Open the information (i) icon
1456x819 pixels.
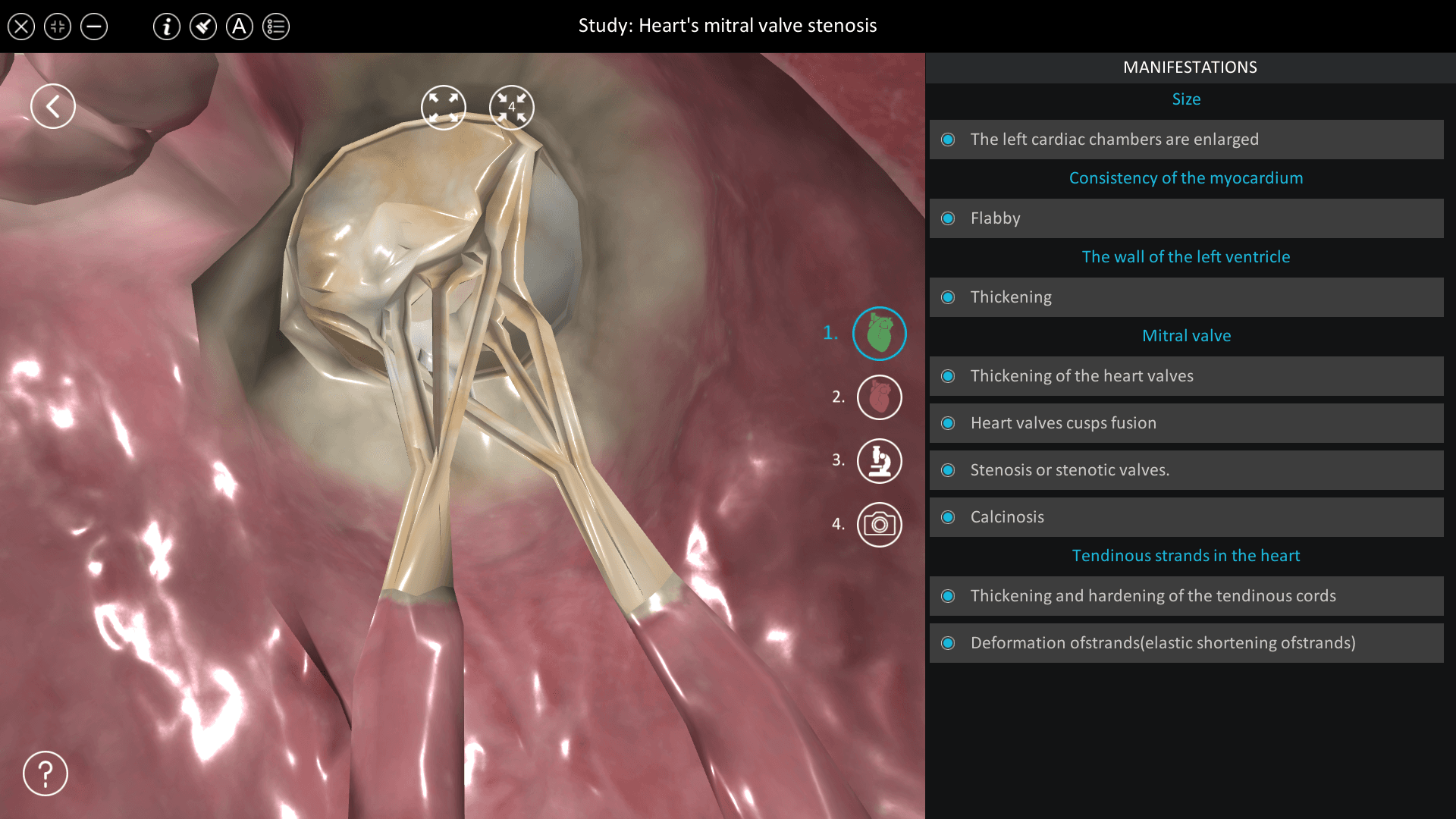(x=167, y=27)
